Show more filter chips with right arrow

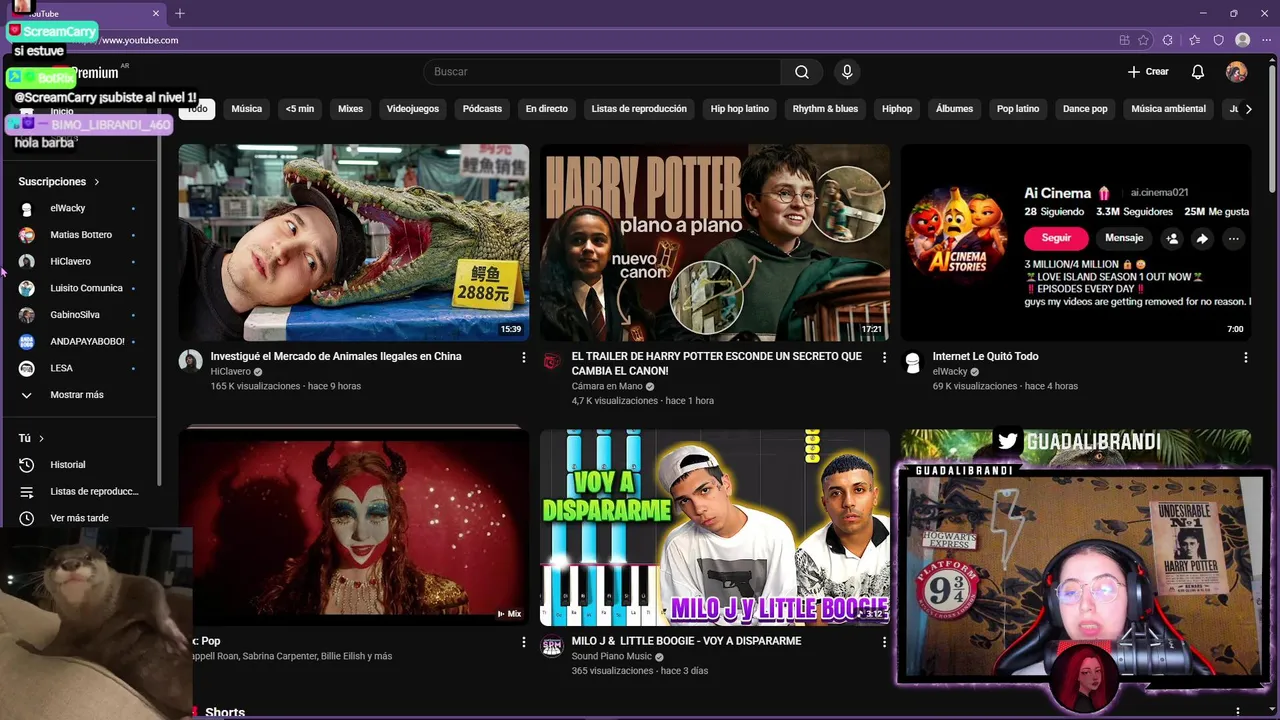coord(1248,109)
